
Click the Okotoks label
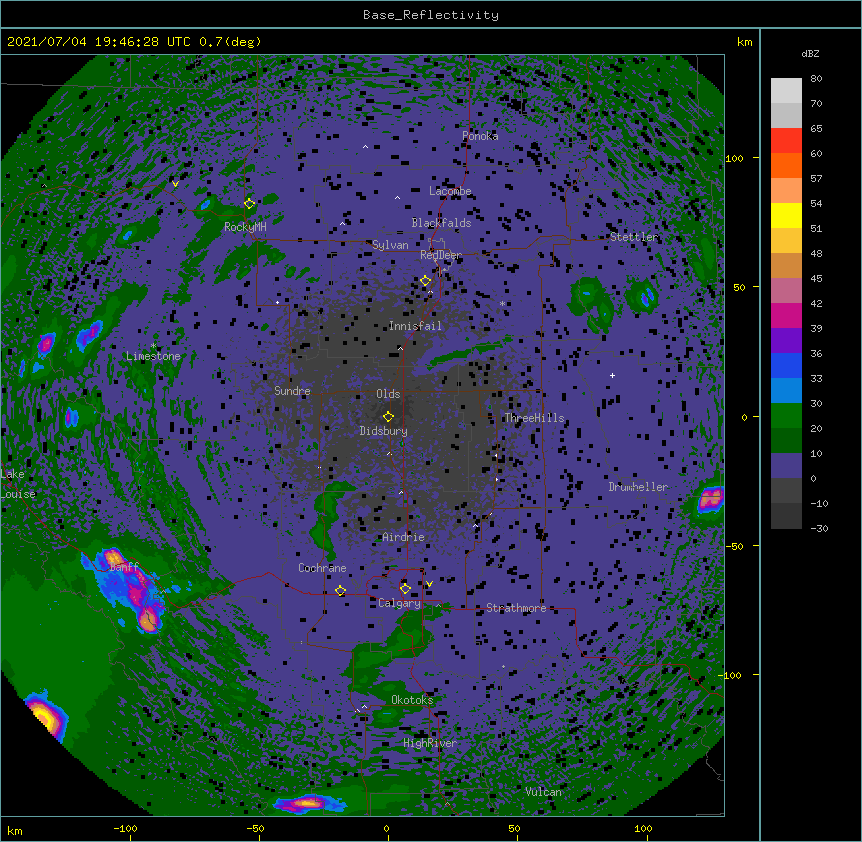412,700
